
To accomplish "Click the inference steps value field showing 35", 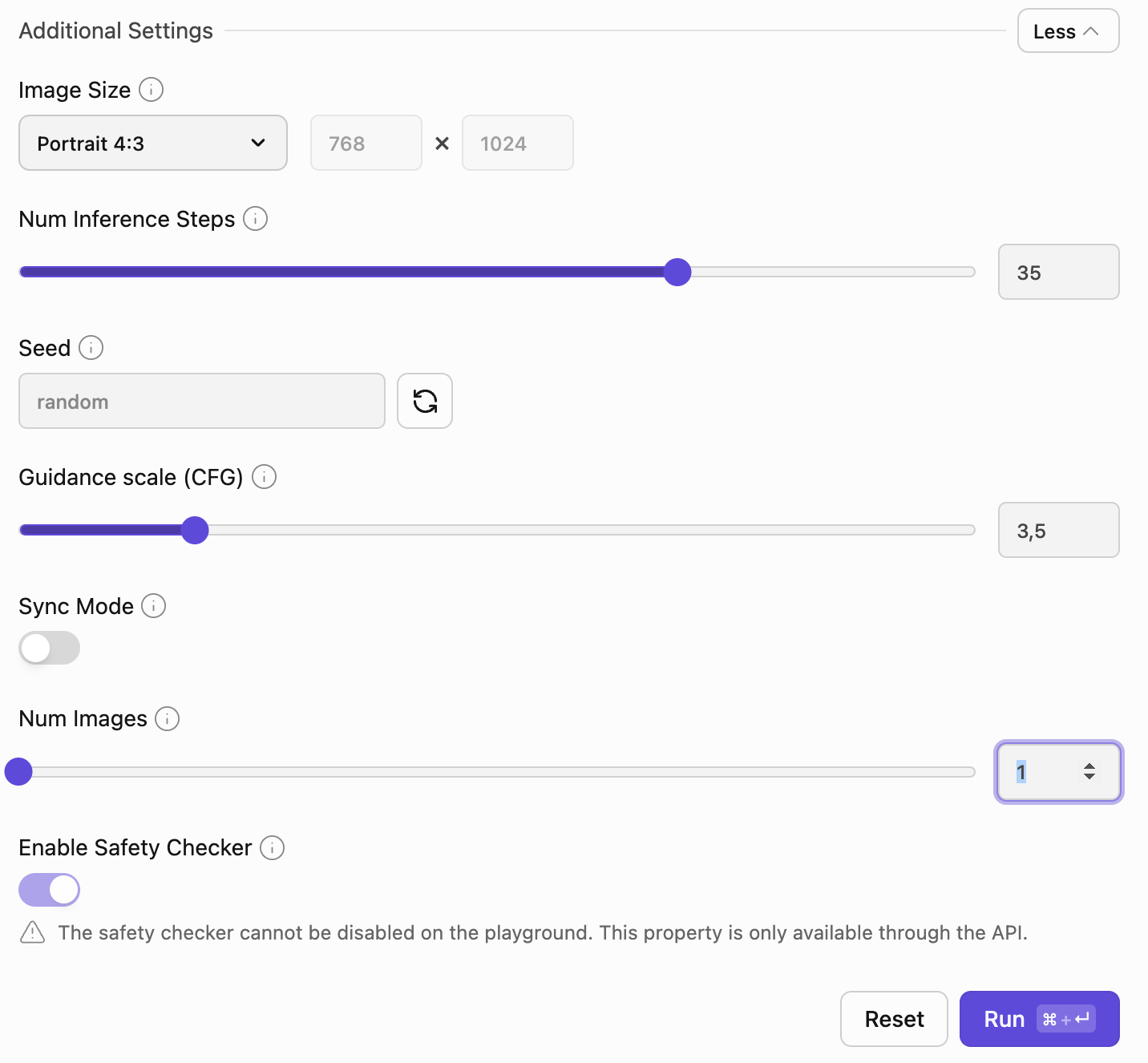I will (1057, 273).
